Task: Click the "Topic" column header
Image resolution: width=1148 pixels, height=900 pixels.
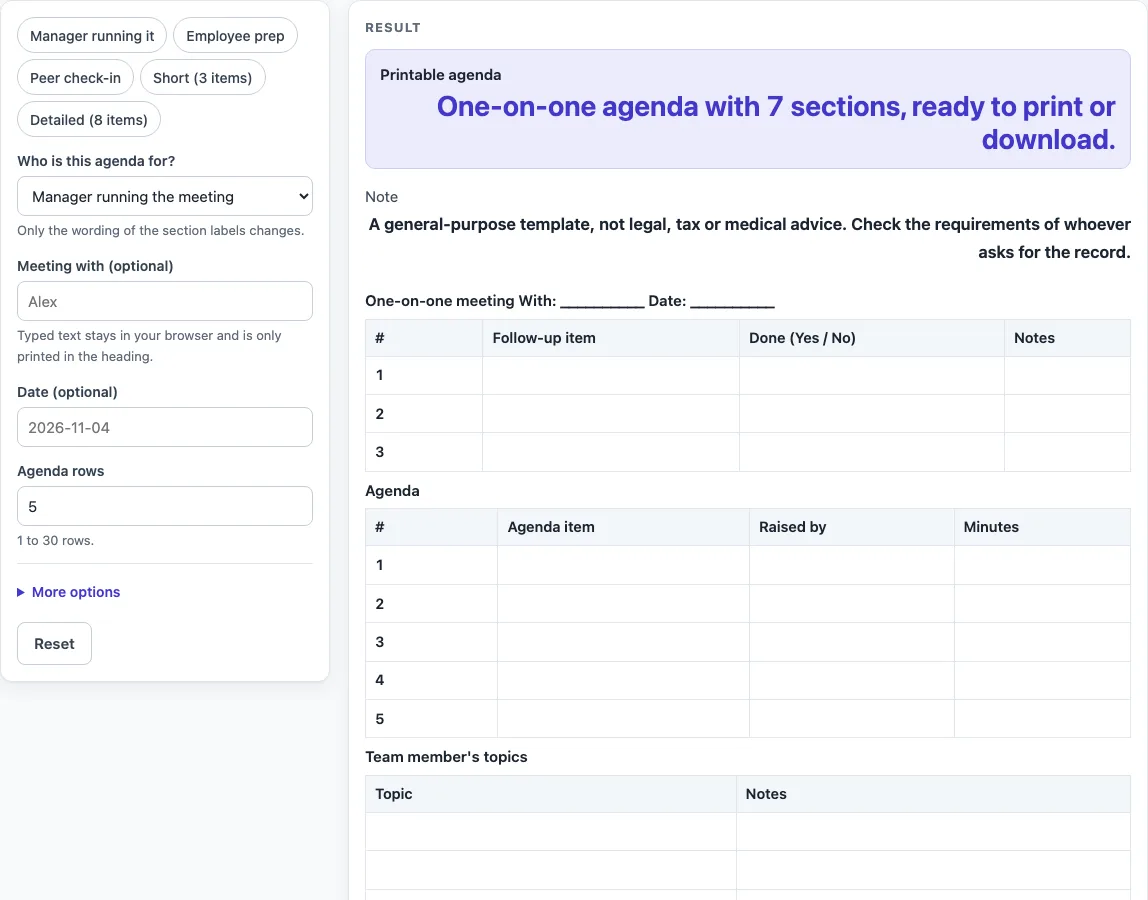Action: pyautogui.click(x=551, y=794)
